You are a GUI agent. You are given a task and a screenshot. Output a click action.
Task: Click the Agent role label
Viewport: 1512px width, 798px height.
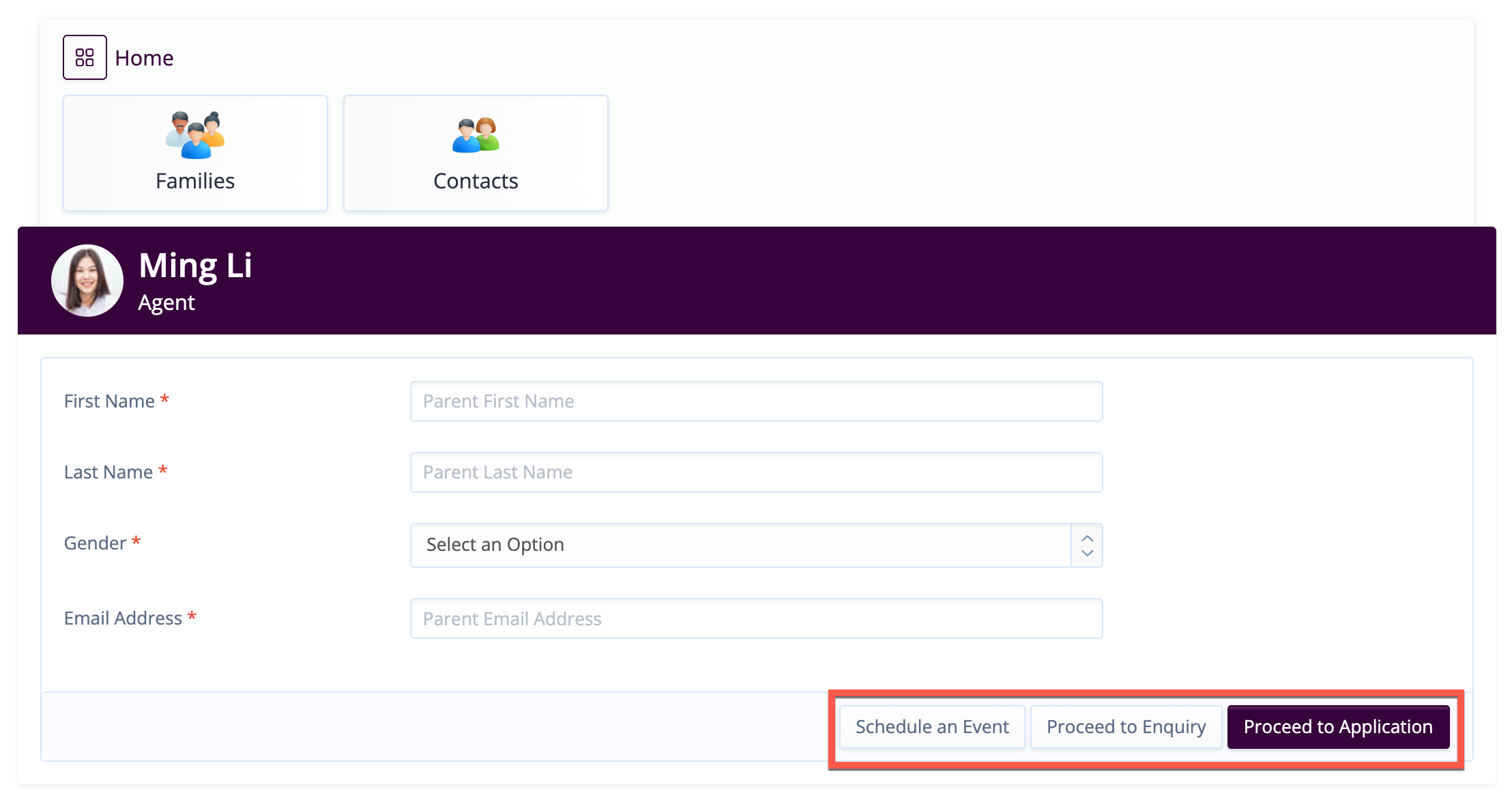pos(166,302)
